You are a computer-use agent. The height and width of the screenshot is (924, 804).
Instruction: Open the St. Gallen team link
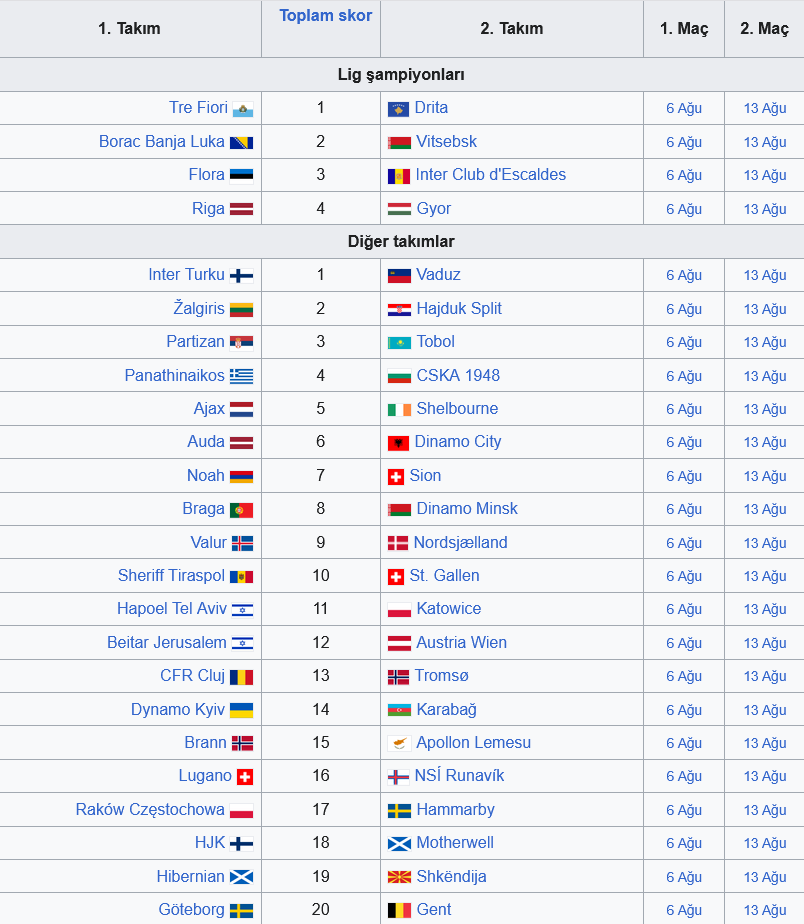click(444, 576)
